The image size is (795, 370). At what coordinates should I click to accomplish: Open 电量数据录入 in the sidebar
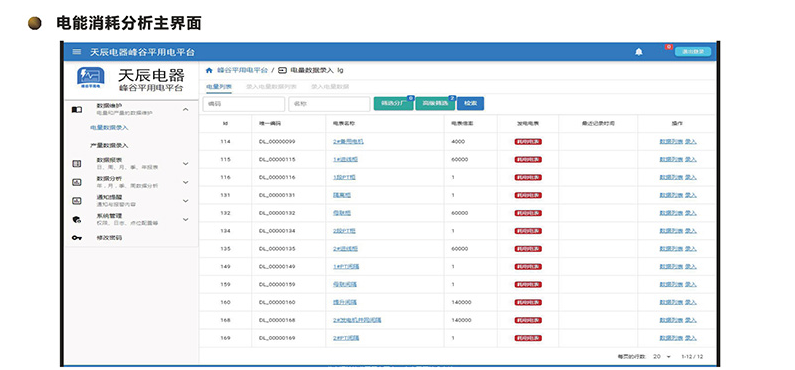[x=109, y=128]
